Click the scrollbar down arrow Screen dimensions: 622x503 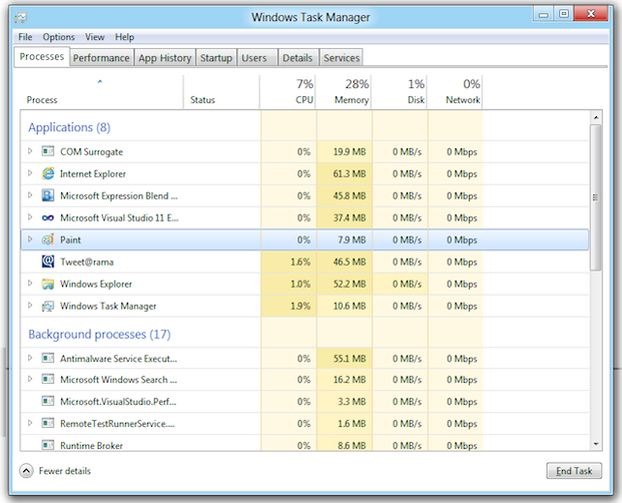click(596, 444)
